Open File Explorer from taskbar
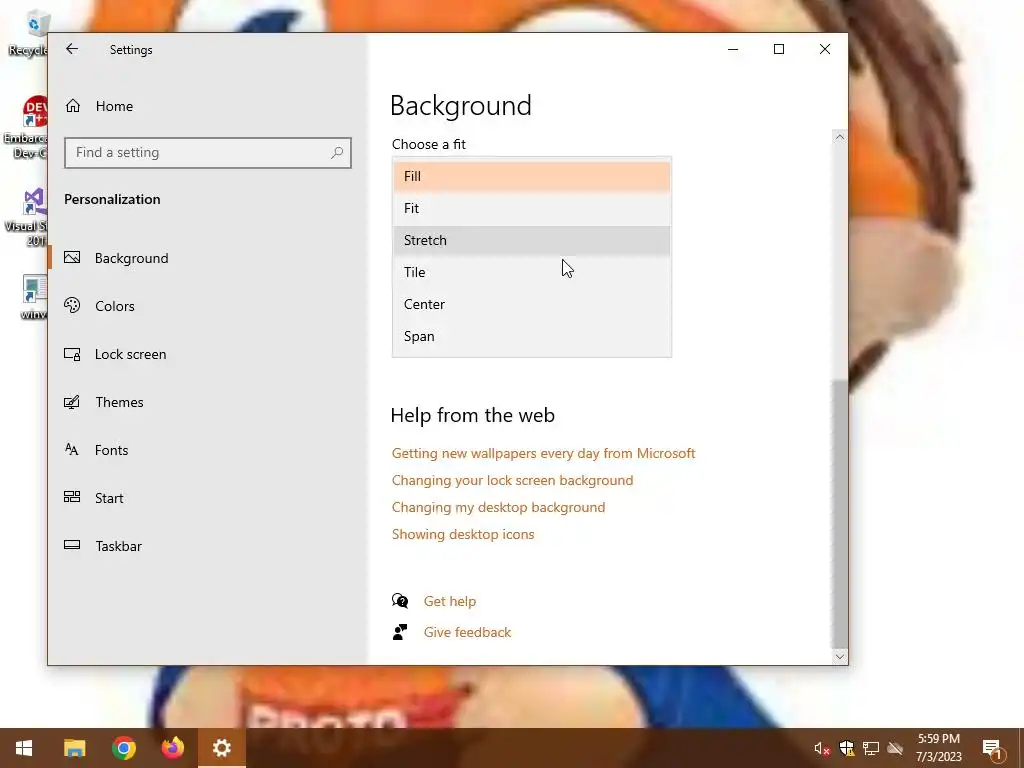Viewport: 1024px width, 768px height. click(74, 748)
